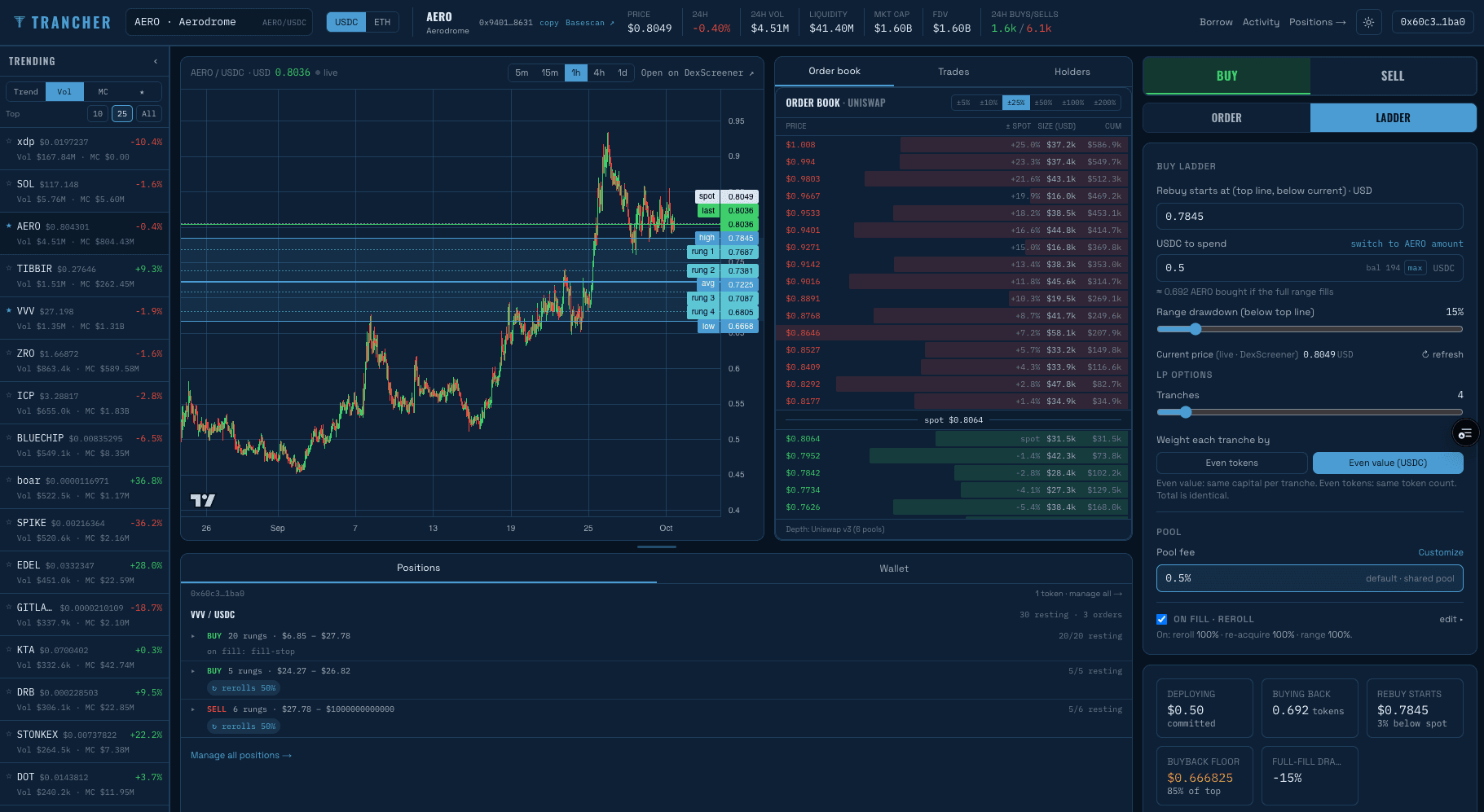1484x812 pixels.
Task: Focus the Rebuy starts at price field
Action: (1310, 217)
